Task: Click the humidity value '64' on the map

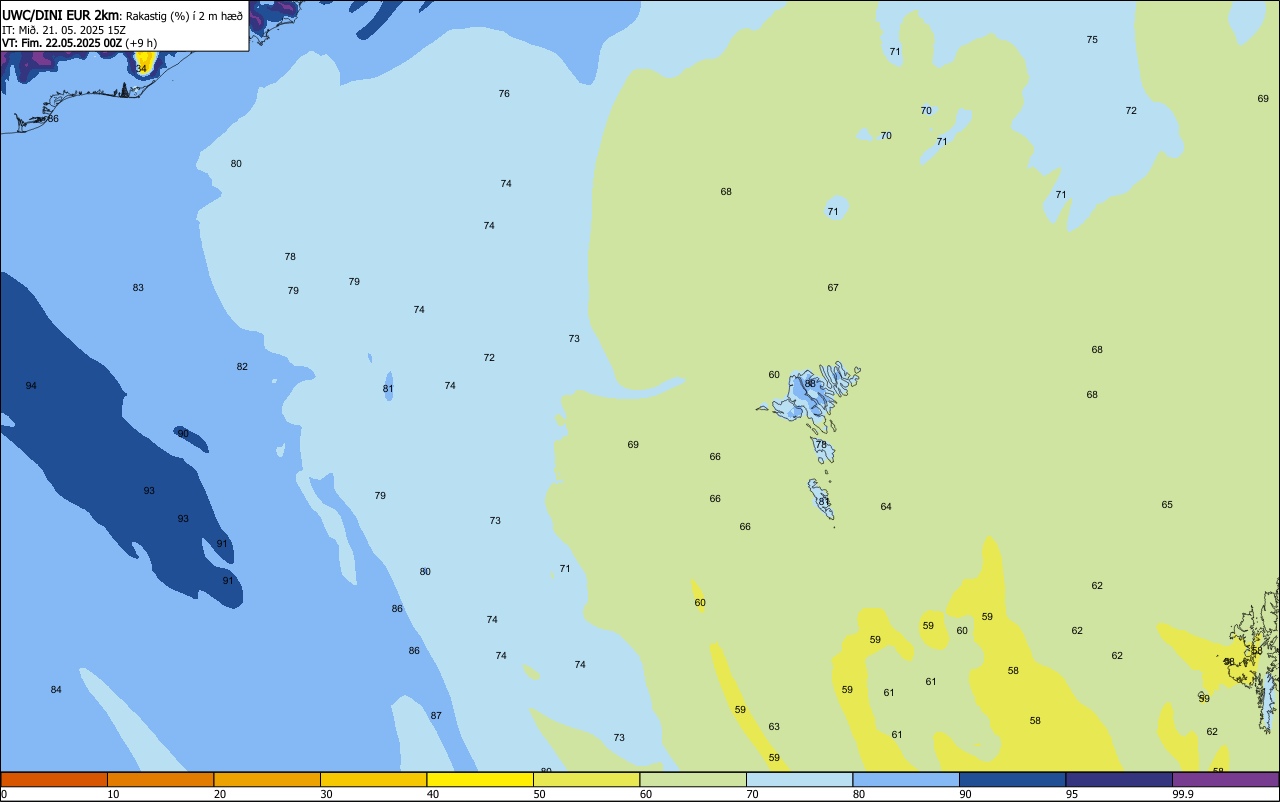Action: pyautogui.click(x=886, y=507)
